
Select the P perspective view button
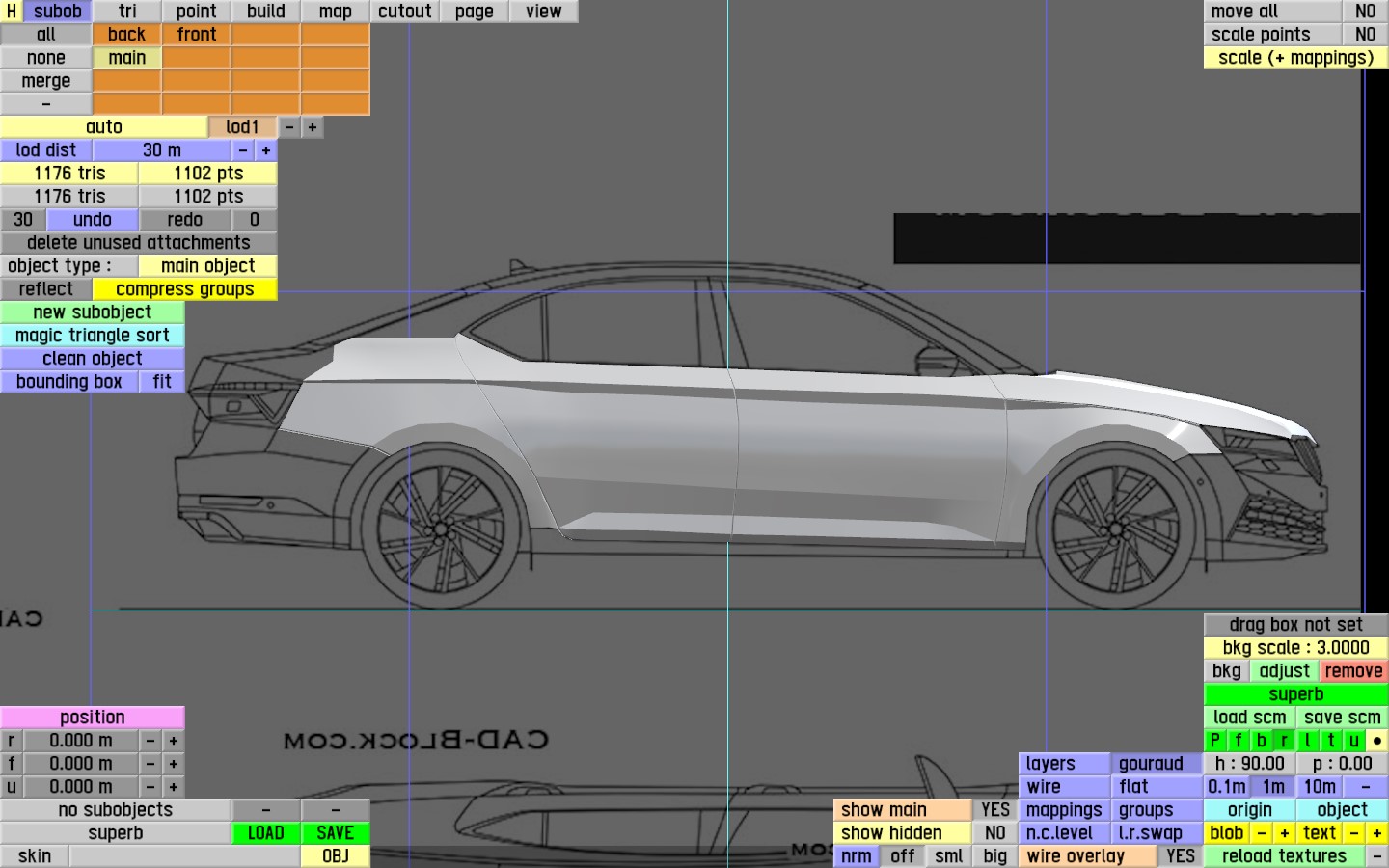click(x=1215, y=741)
